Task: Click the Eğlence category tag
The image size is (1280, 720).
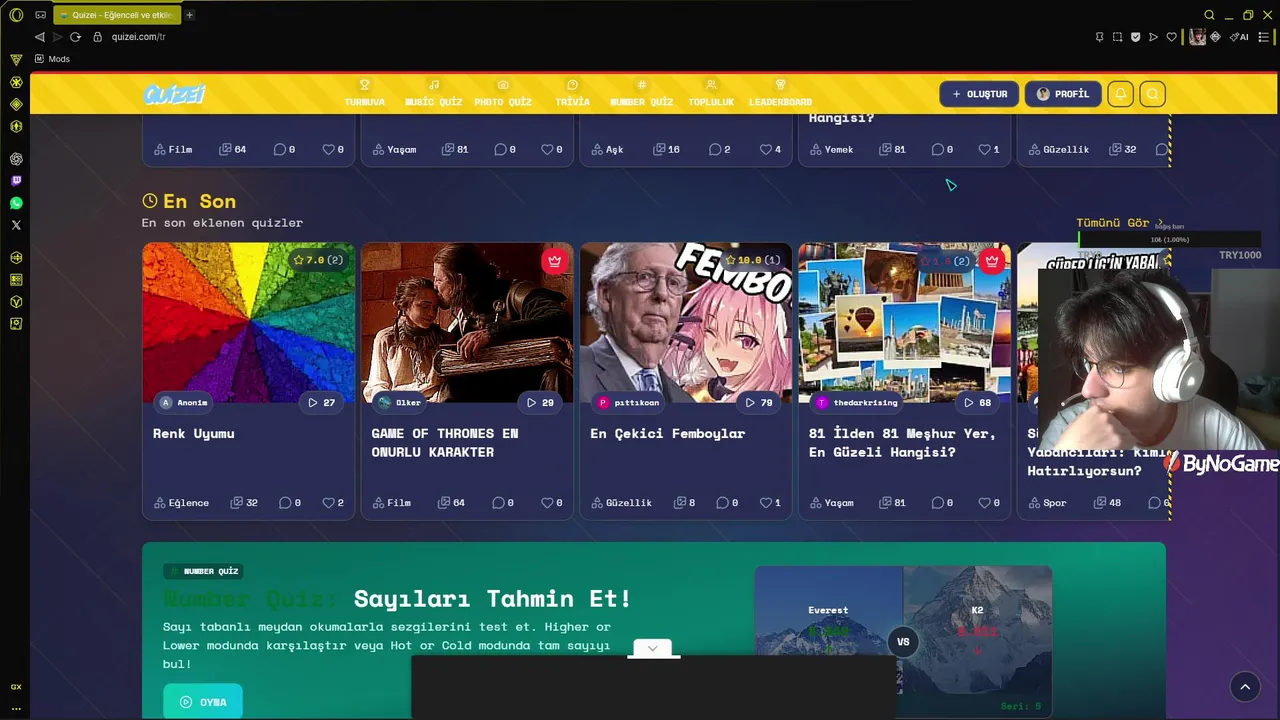Action: pyautogui.click(x=181, y=503)
